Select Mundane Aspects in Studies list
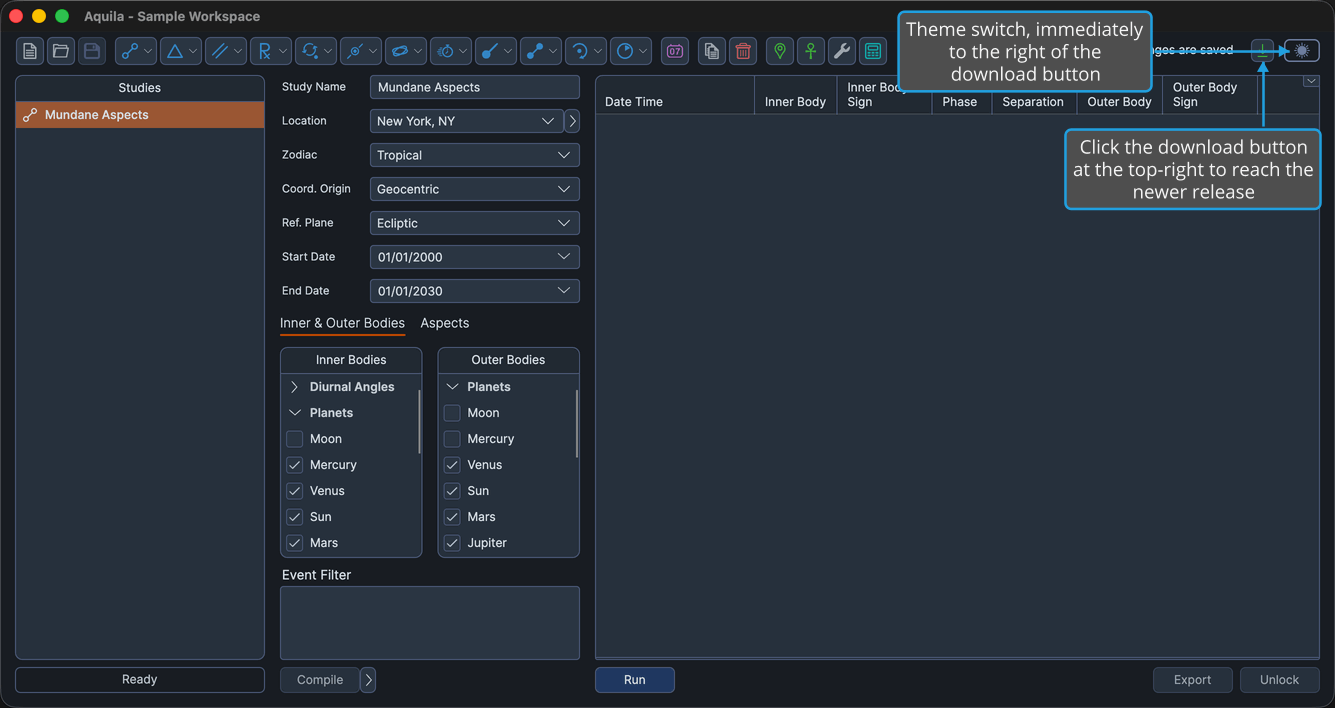1335x708 pixels. click(x=140, y=115)
